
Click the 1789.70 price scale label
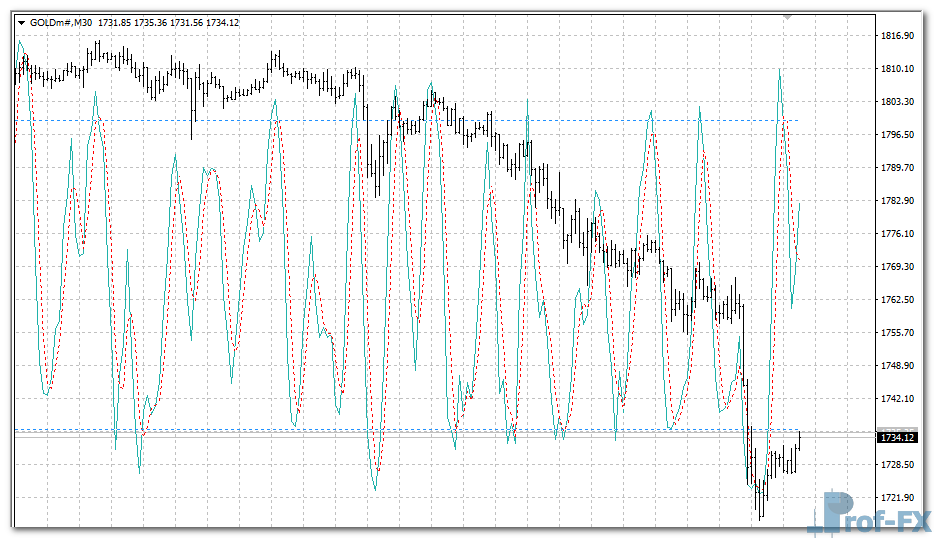(x=897, y=168)
